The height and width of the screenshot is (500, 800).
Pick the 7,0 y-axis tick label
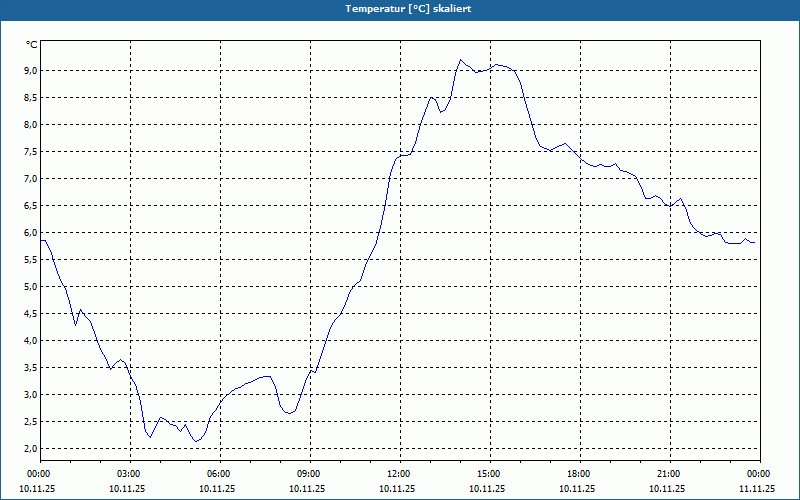[31, 179]
